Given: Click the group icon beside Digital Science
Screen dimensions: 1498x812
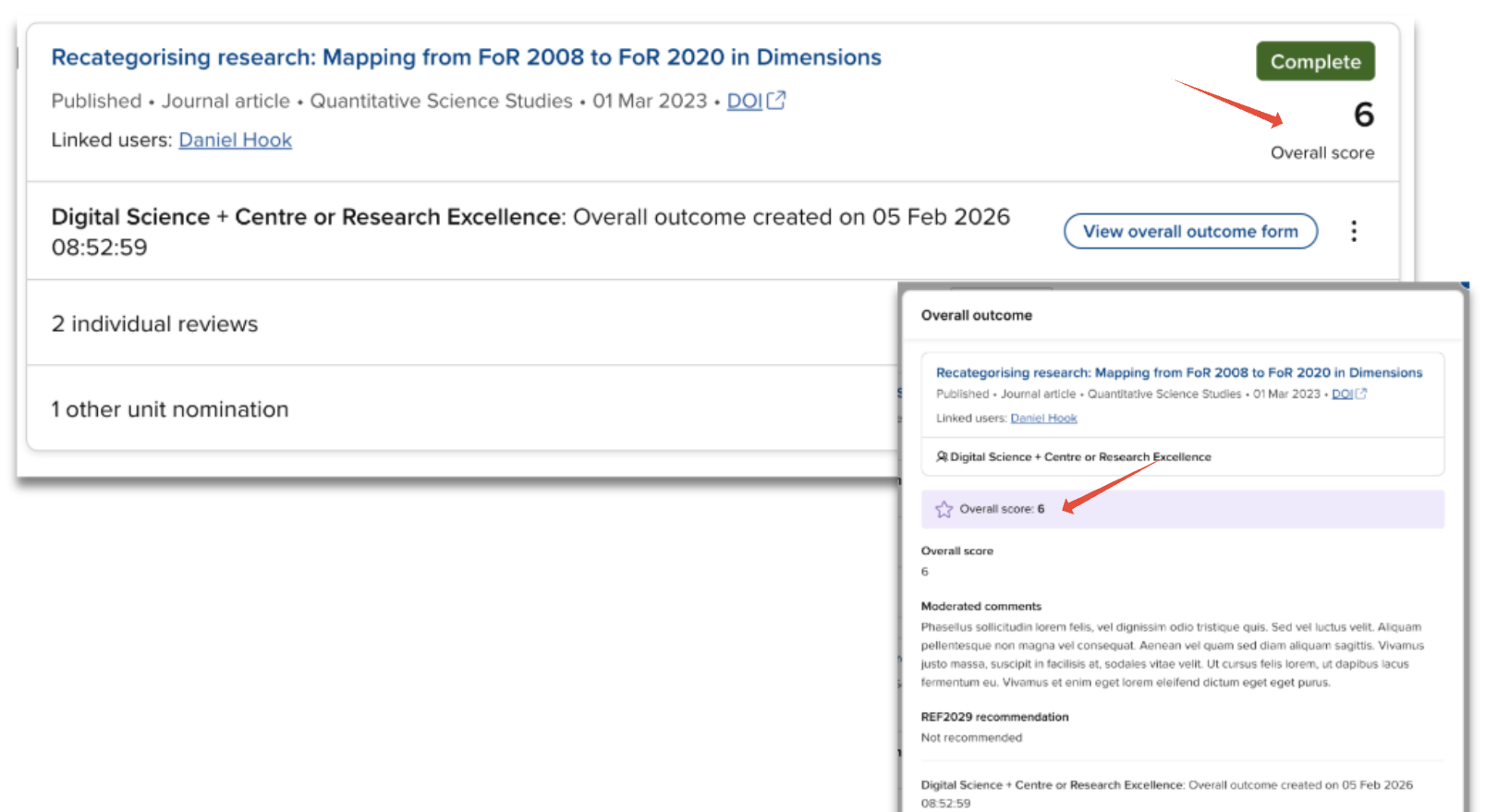Looking at the screenshot, I should pyautogui.click(x=942, y=456).
